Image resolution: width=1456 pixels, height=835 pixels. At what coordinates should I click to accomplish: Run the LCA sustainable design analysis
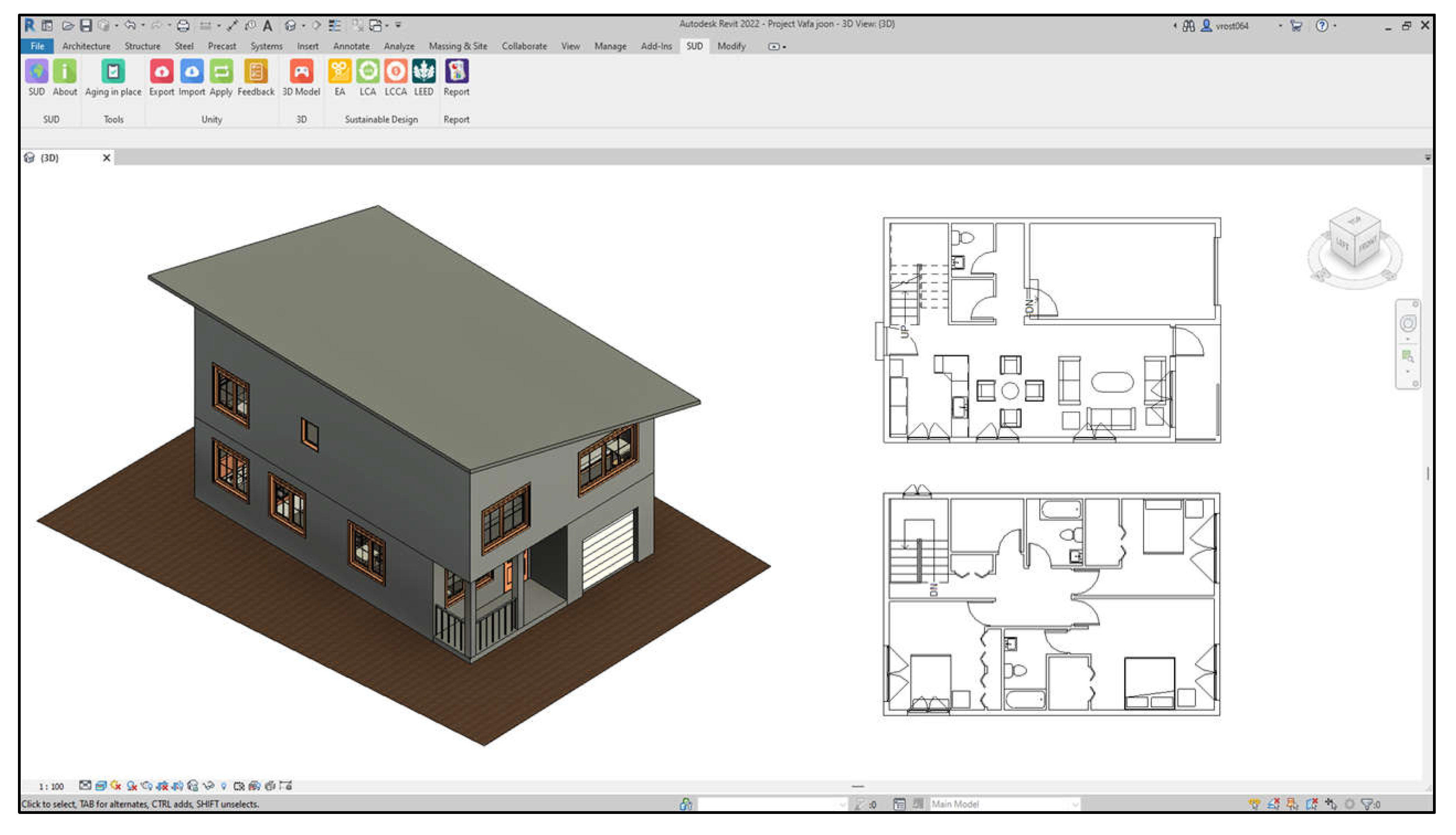tap(368, 72)
